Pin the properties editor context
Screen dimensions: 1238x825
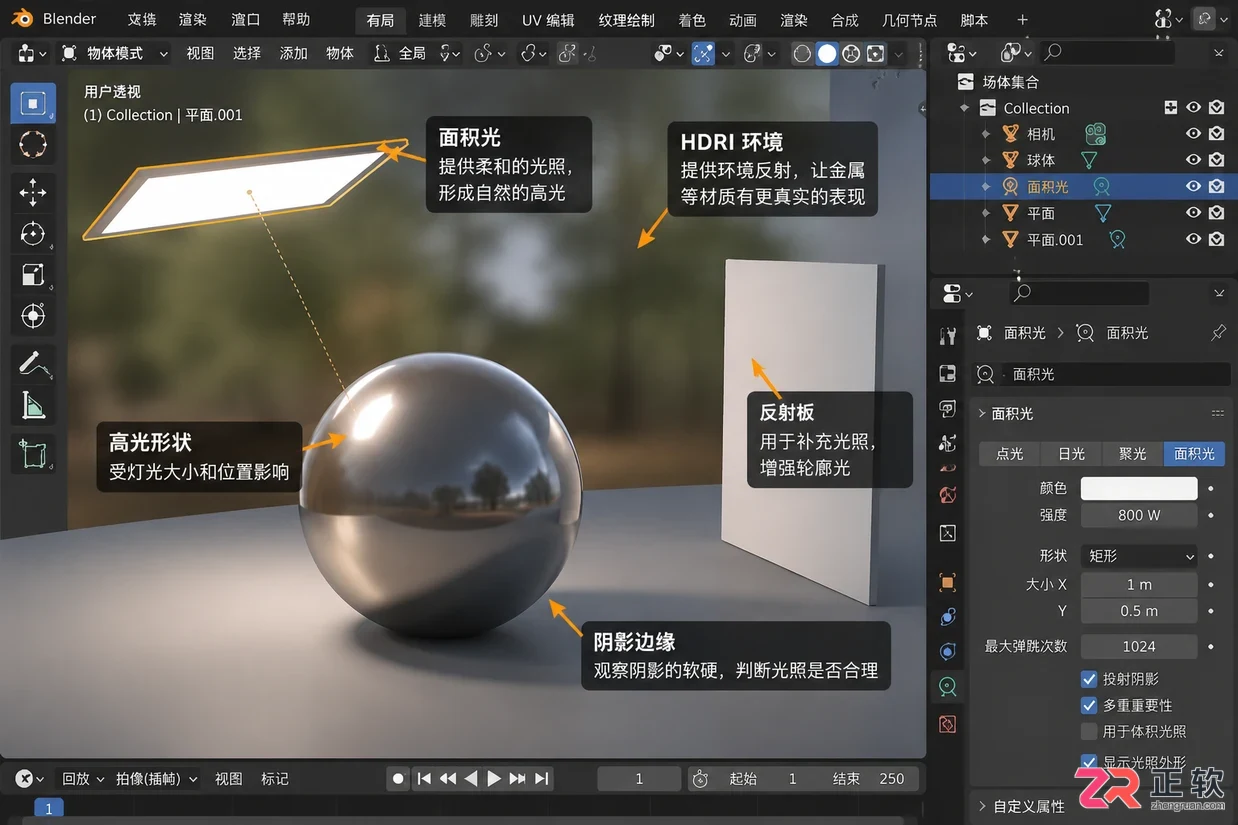point(1218,333)
